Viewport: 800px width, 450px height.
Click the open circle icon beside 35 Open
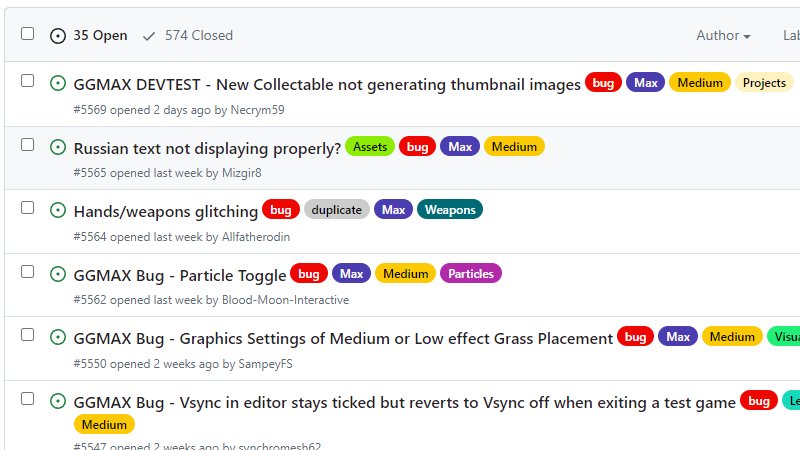[58, 36]
